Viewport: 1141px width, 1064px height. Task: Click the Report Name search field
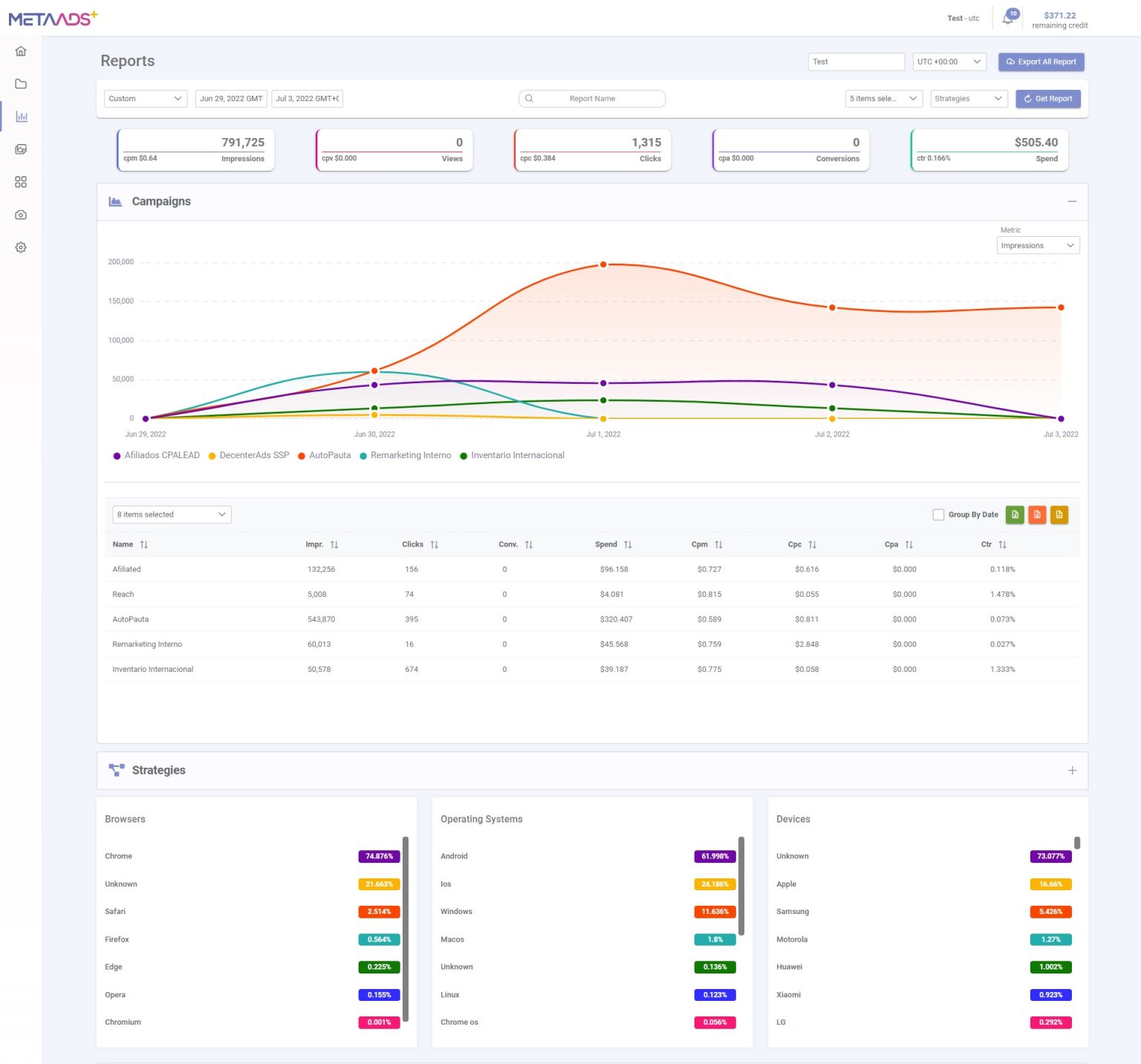(592, 99)
